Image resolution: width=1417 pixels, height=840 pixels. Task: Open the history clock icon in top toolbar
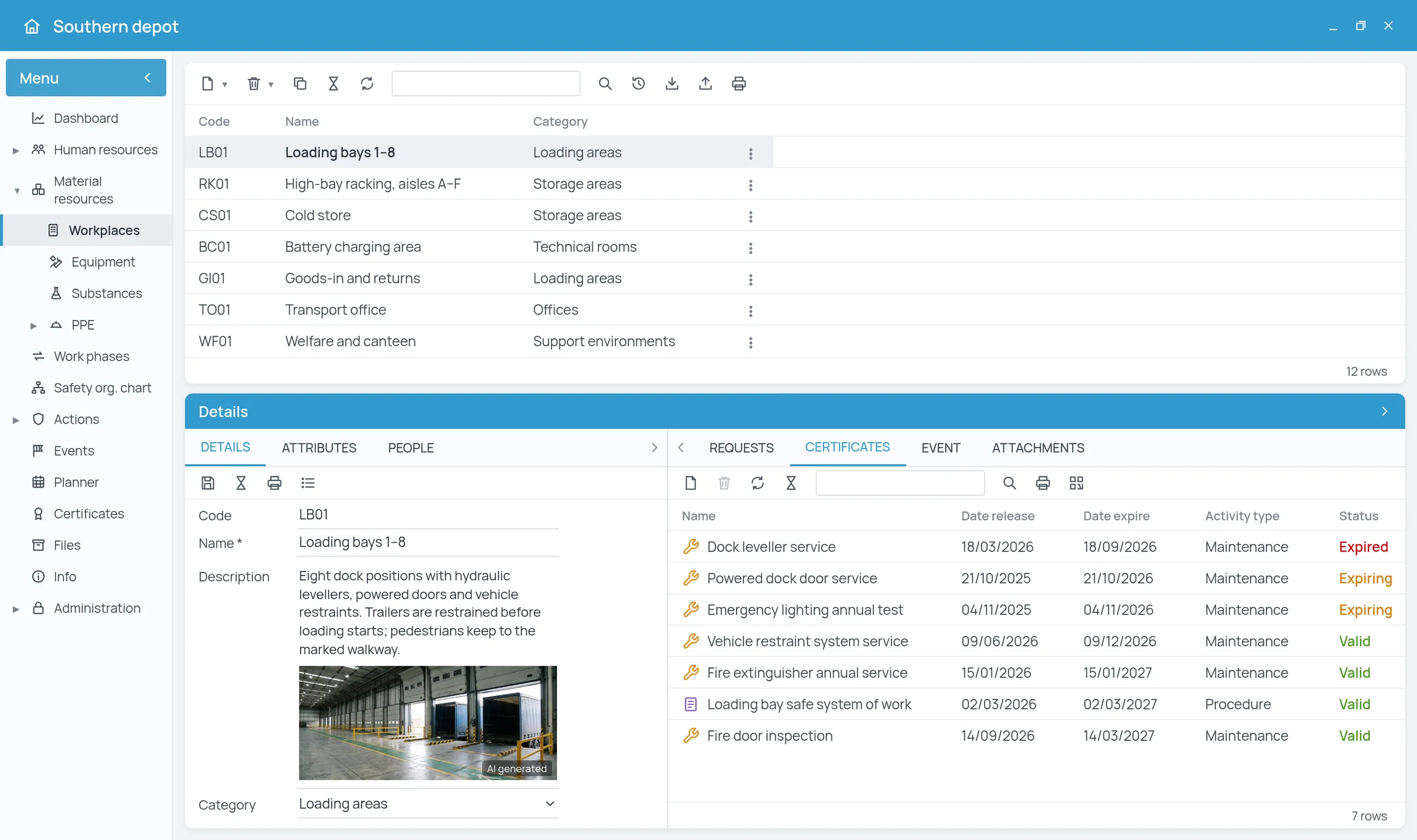coord(638,83)
